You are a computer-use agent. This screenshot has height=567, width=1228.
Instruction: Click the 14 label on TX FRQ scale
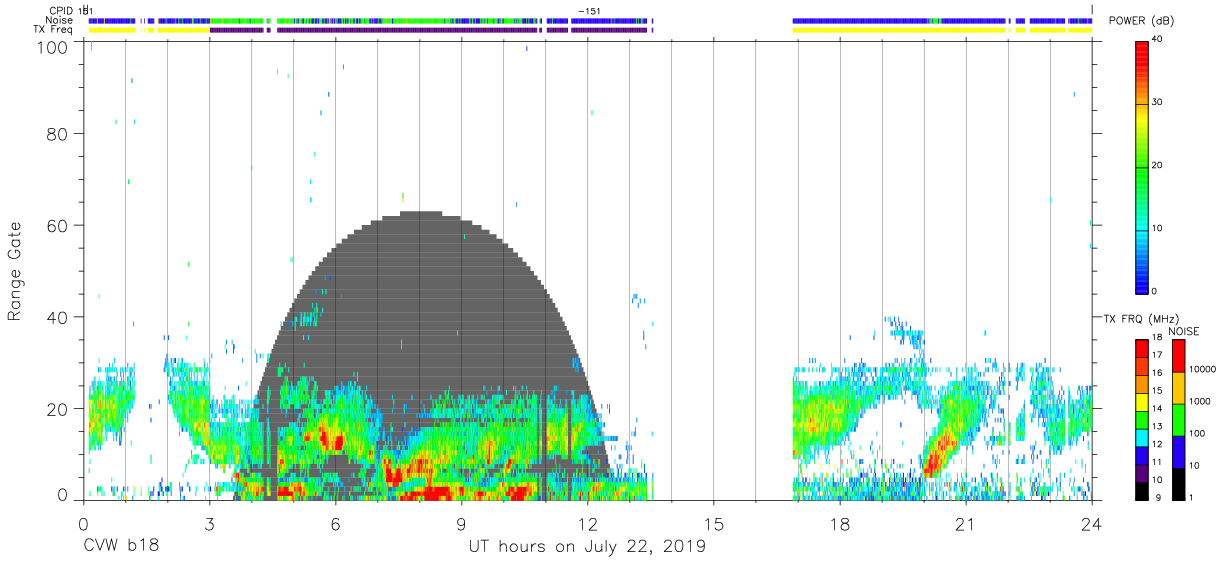(x=1157, y=409)
